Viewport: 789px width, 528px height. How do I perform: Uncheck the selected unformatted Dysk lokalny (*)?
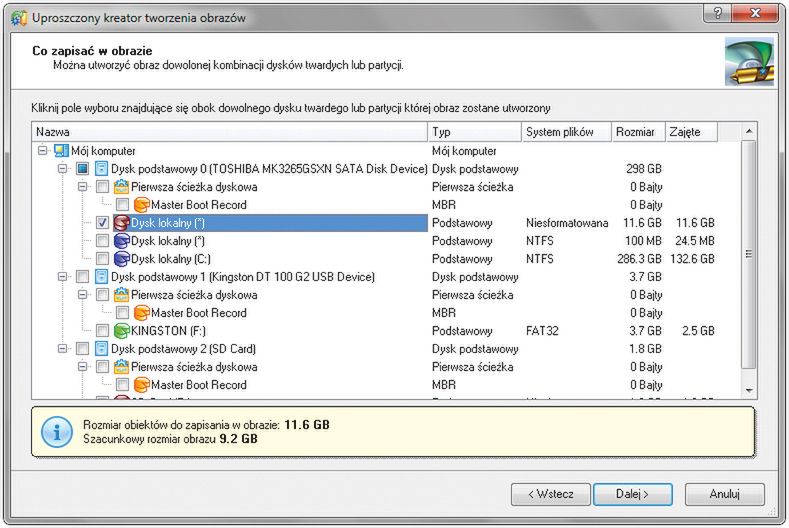[102, 223]
